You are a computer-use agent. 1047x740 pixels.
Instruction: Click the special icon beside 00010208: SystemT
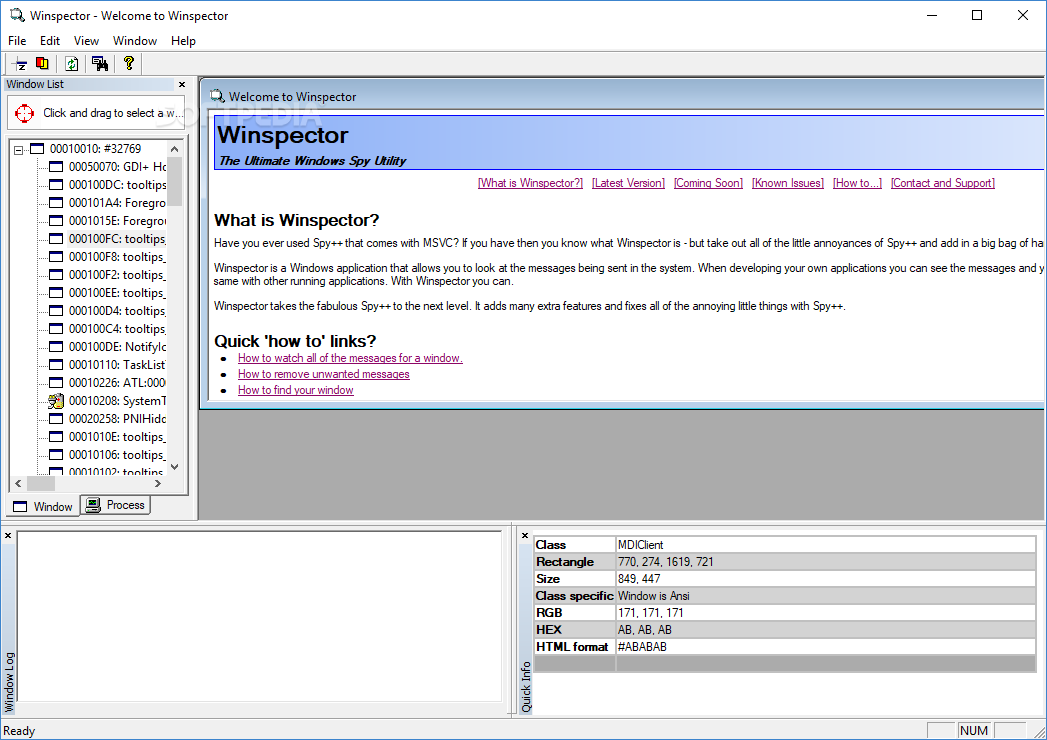coord(56,401)
